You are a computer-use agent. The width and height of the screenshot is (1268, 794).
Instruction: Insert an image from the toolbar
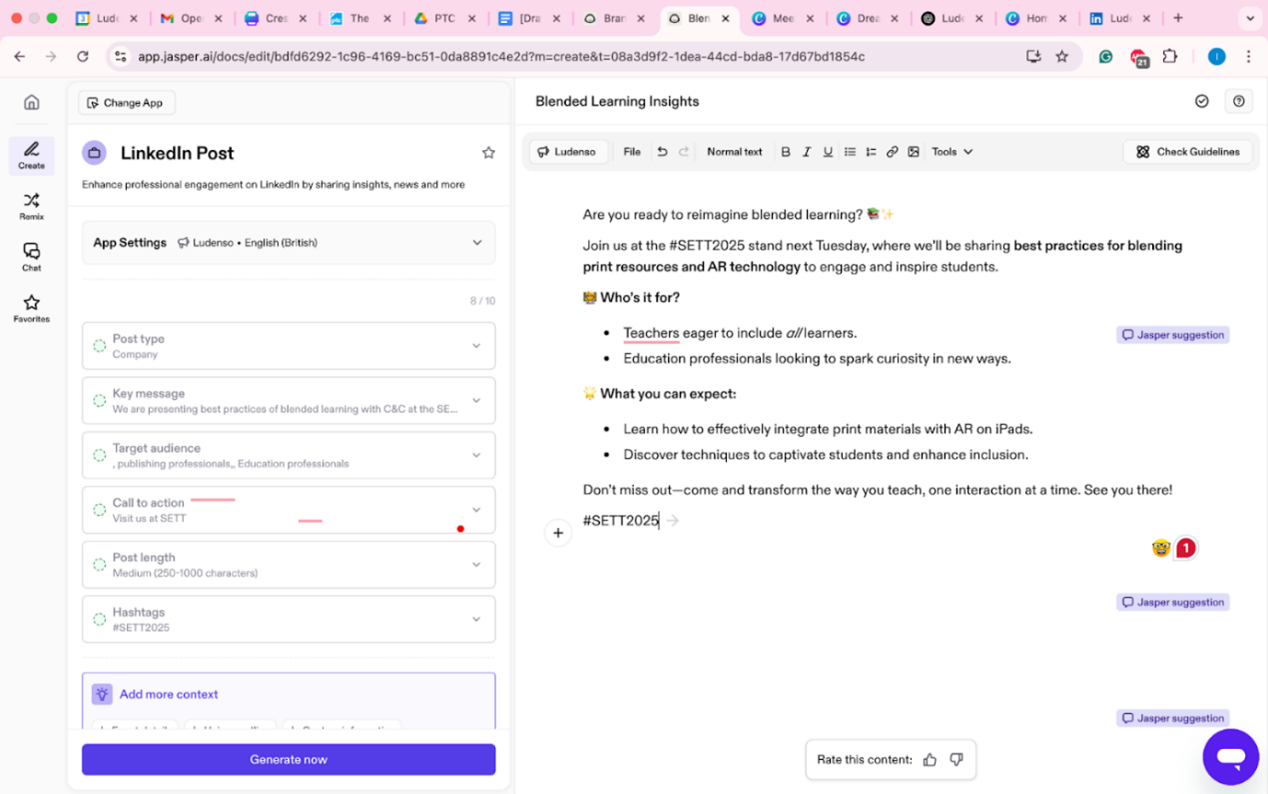[913, 152]
